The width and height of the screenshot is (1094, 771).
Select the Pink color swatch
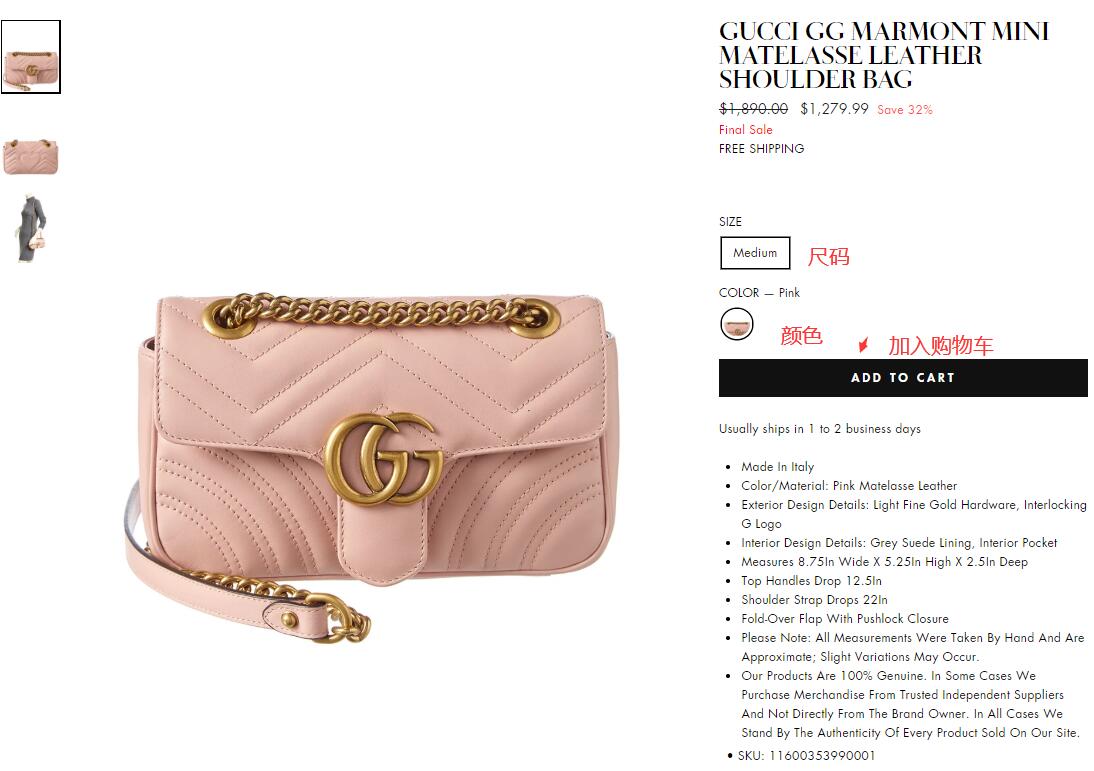click(x=737, y=324)
